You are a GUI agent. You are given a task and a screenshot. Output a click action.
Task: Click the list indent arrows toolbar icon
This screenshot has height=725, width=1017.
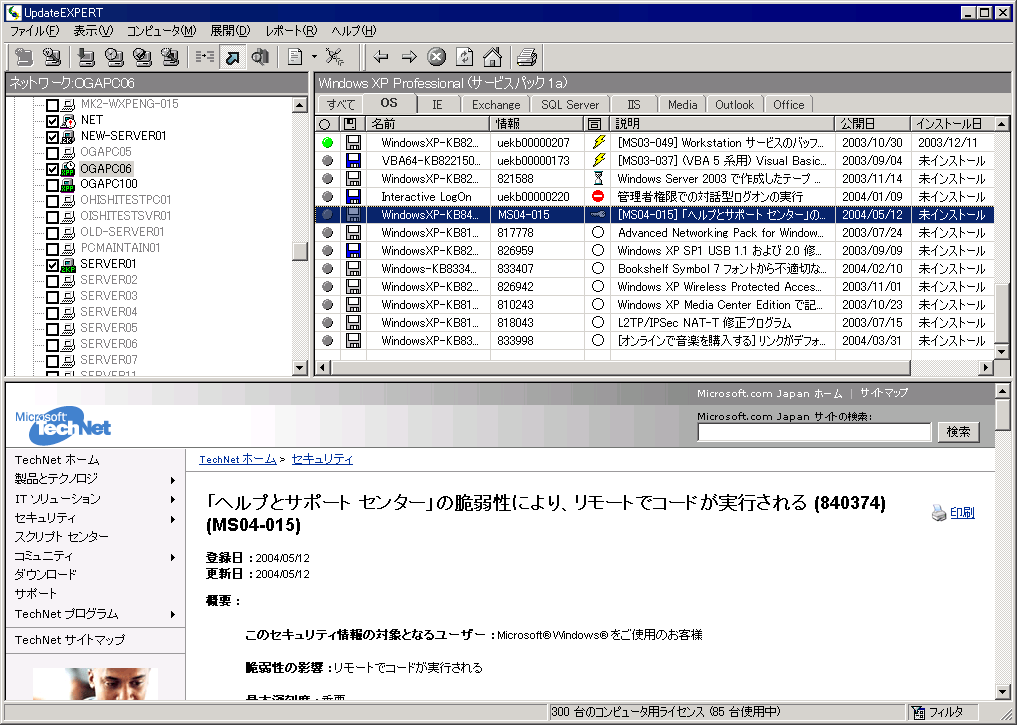(205, 57)
